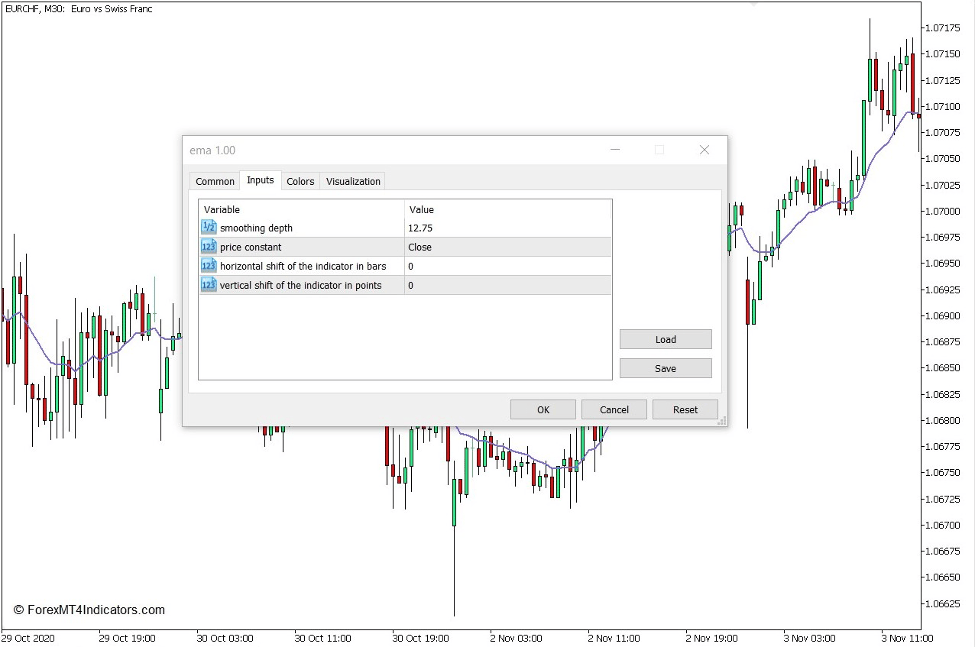Open the Visualization tab
Image resolution: width=977 pixels, height=647 pixels.
click(353, 181)
